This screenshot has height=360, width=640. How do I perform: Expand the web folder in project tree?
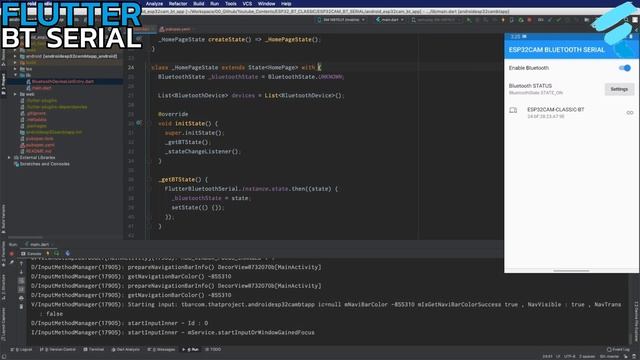coord(16,94)
